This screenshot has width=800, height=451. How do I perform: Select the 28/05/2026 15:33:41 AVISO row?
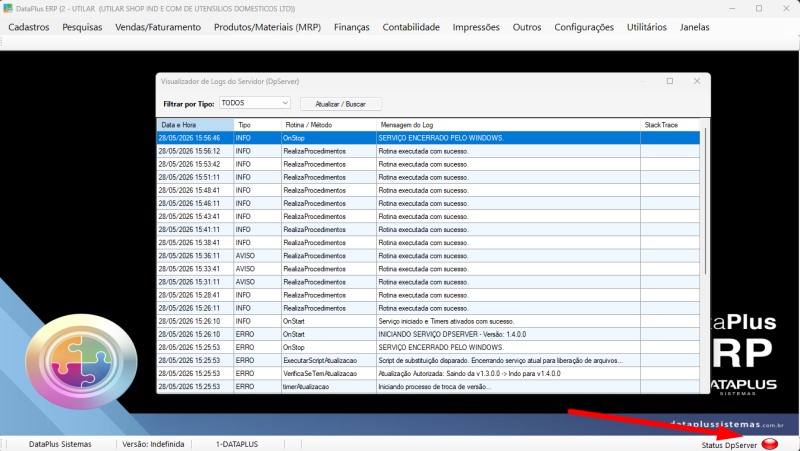click(x=428, y=269)
